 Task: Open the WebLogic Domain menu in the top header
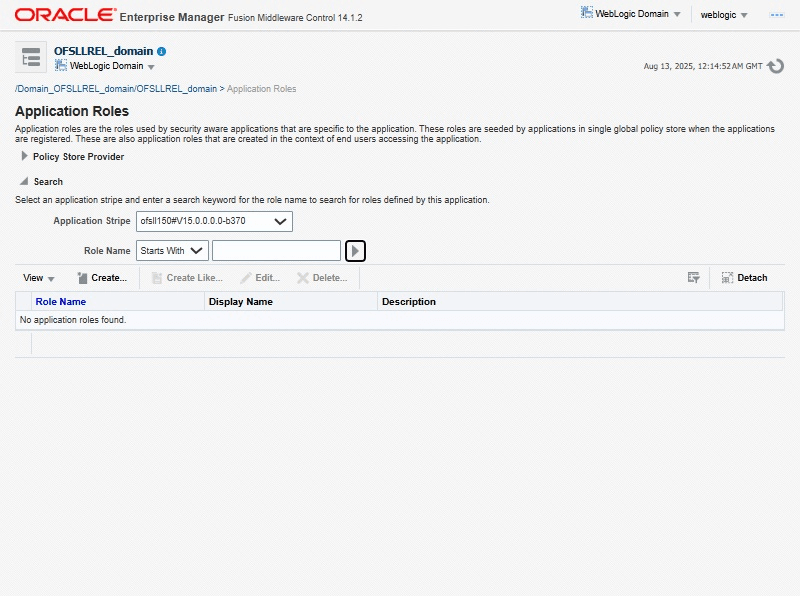(x=638, y=14)
